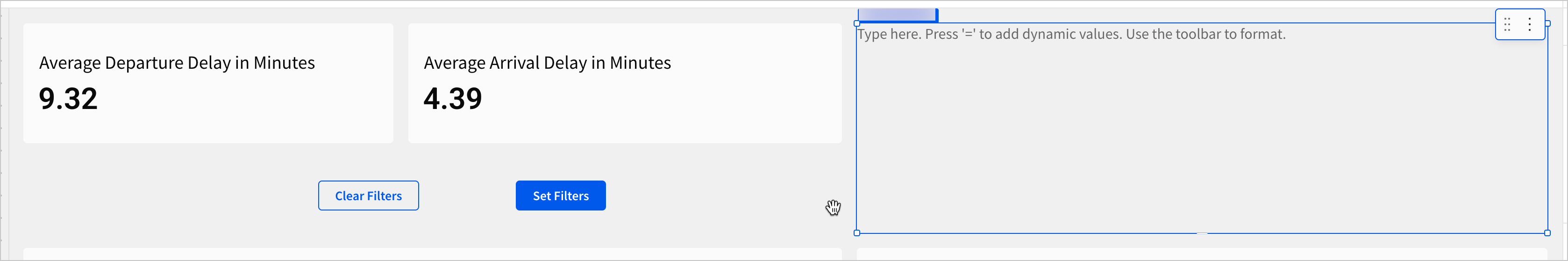Click the partially visible panel below the text box
The width and height of the screenshot is (1568, 261).
point(1202,254)
